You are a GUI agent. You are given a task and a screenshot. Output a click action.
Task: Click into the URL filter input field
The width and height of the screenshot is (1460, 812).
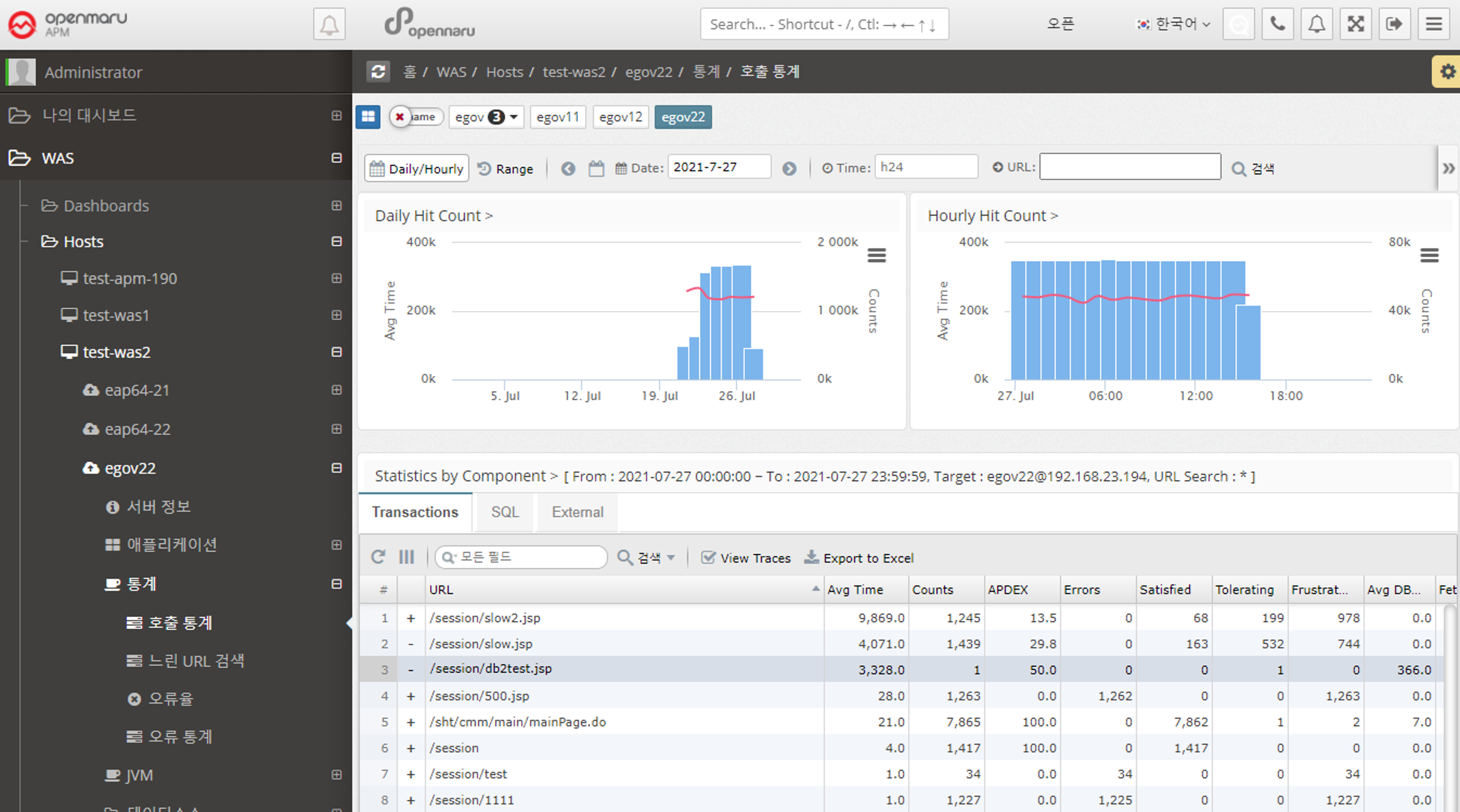(1130, 167)
